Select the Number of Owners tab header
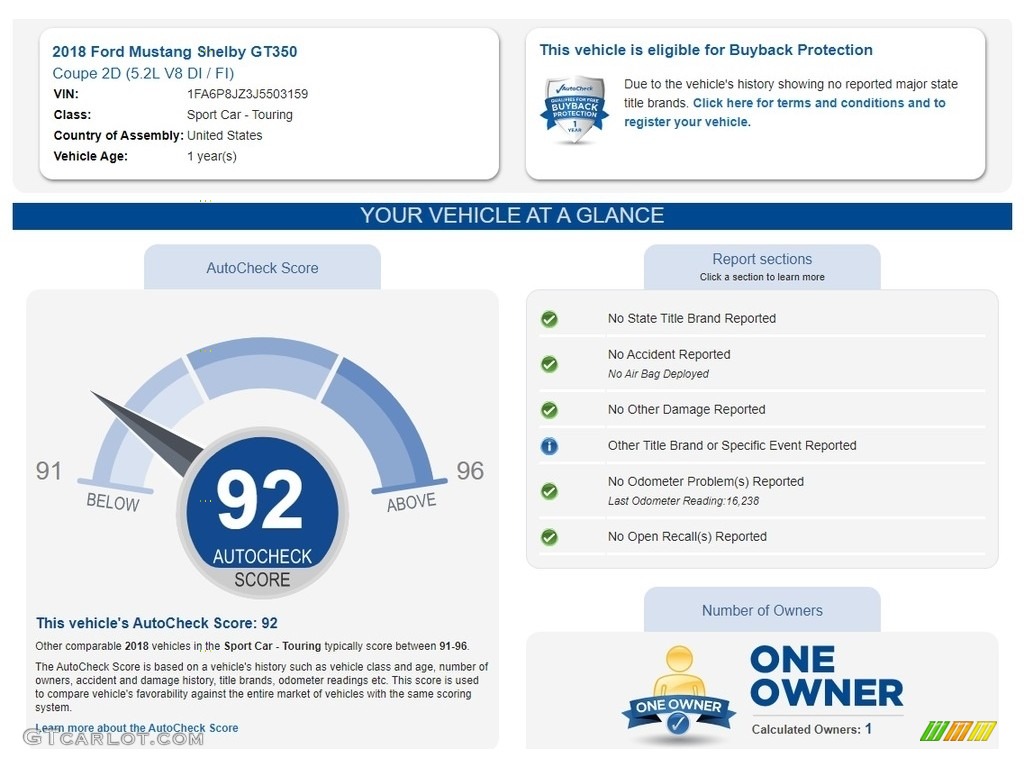 point(762,610)
